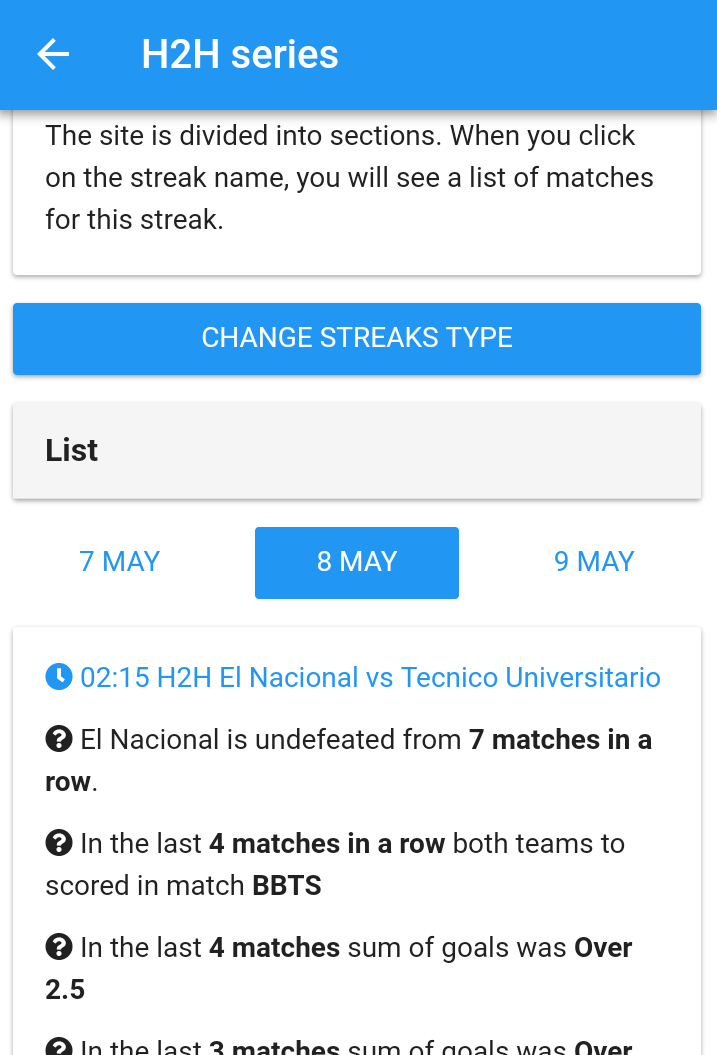
Task: Tap the back arrow icon
Action: coord(53,54)
